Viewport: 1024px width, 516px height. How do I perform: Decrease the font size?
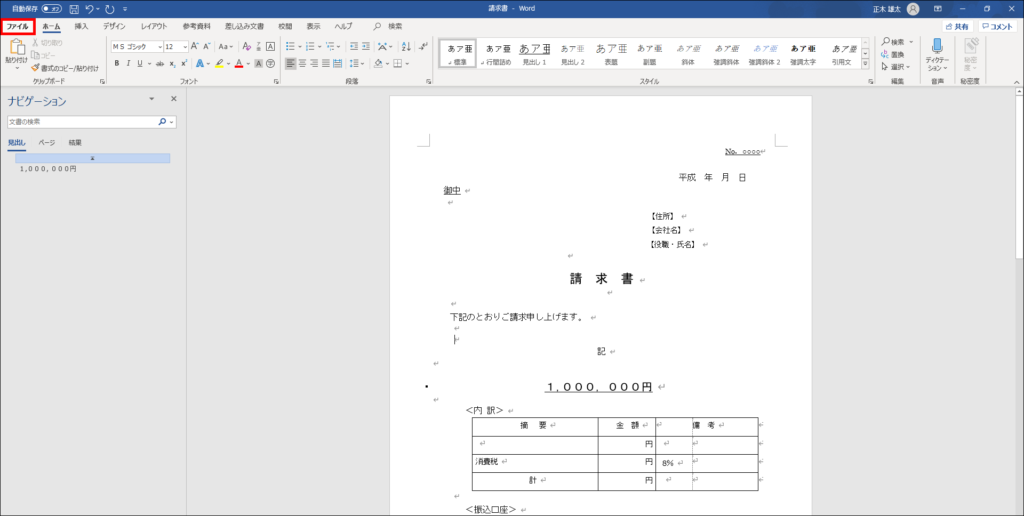pos(206,46)
